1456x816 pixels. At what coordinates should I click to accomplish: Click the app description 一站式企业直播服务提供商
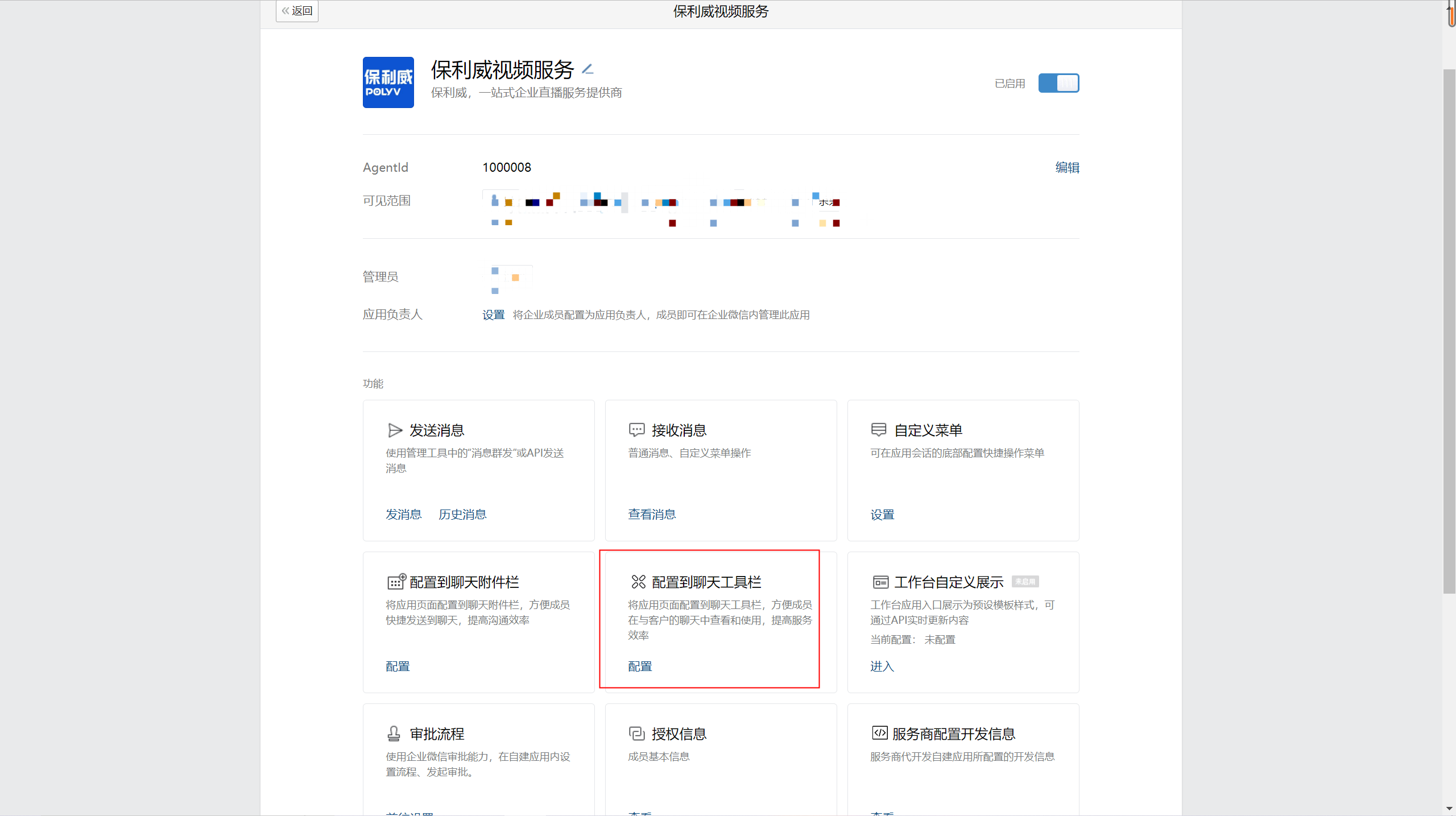551,93
